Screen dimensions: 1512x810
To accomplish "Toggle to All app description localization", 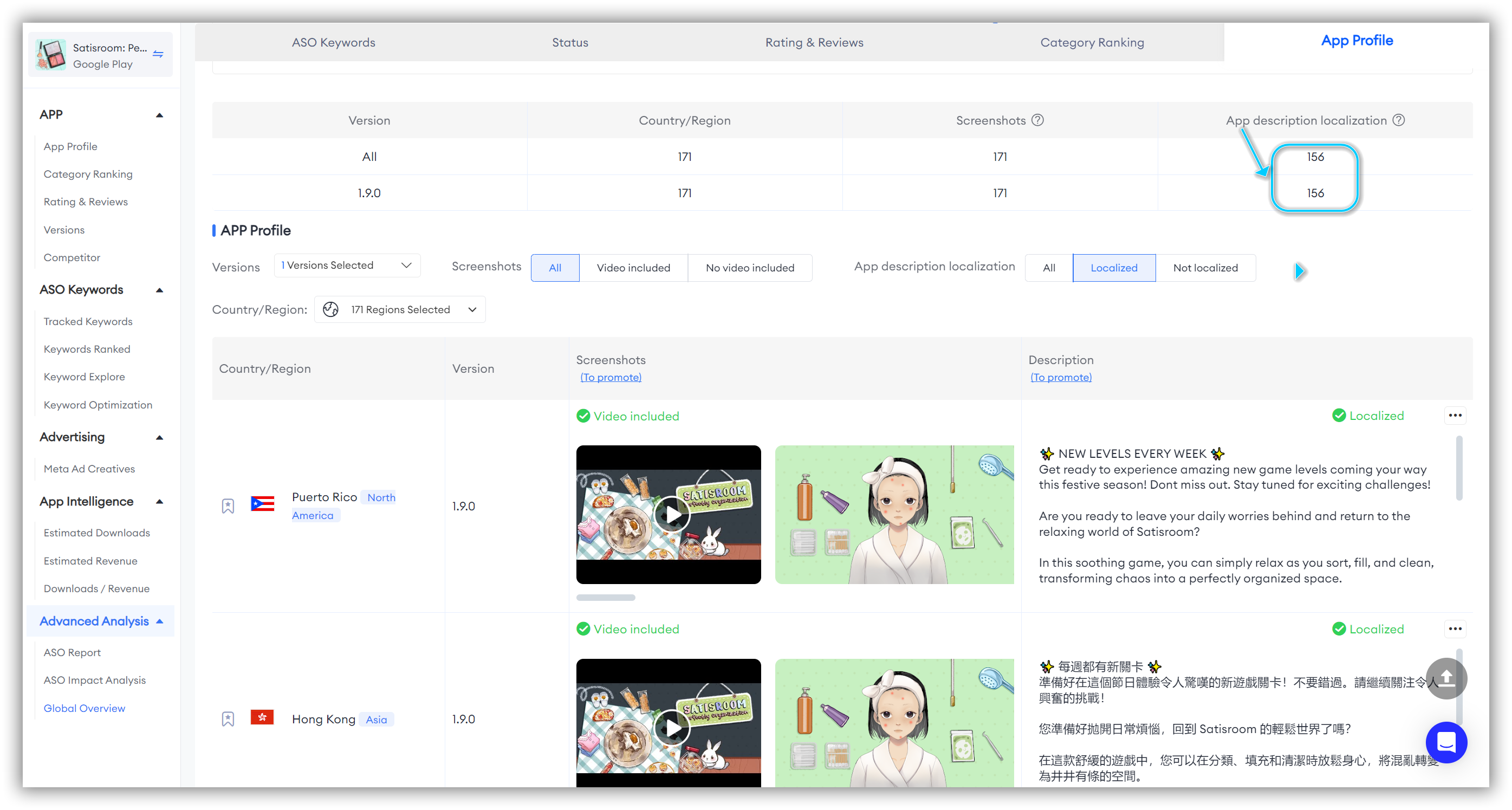I will (1048, 267).
